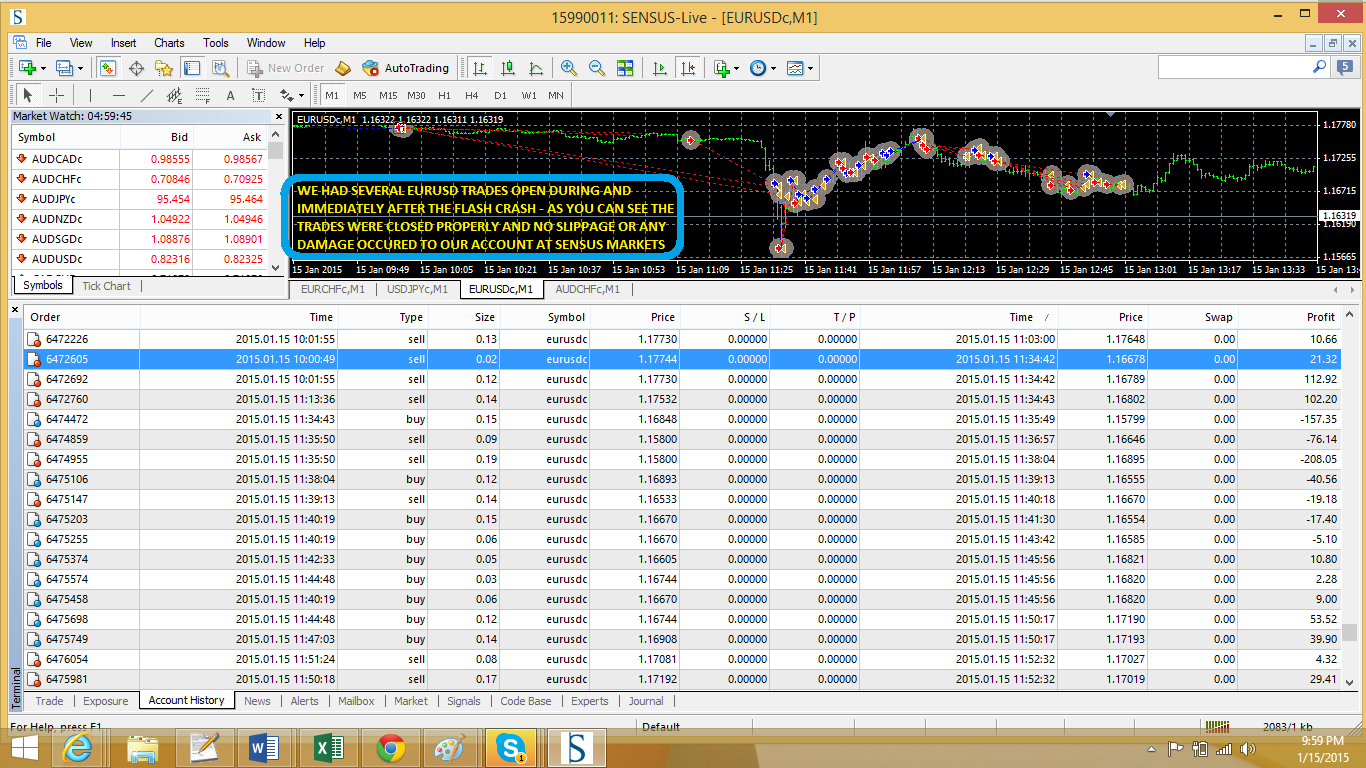Open the MetaEditor book icon
The width and height of the screenshot is (1366, 768).
pos(343,68)
